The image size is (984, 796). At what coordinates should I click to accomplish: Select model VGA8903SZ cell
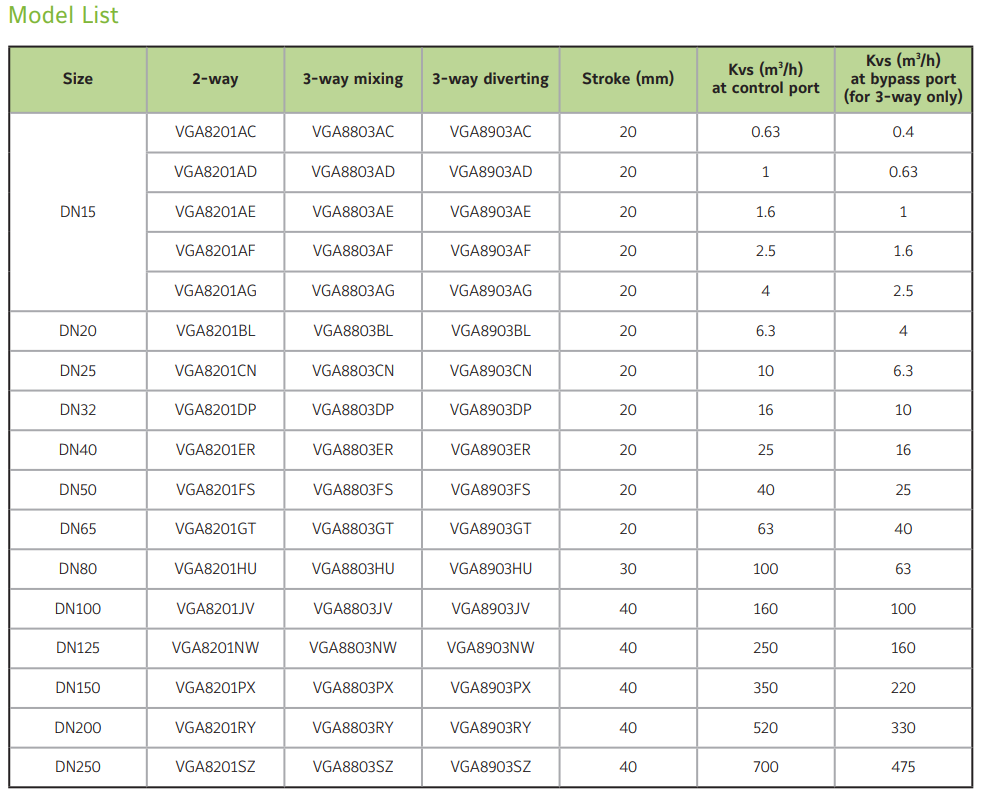[x=490, y=767]
